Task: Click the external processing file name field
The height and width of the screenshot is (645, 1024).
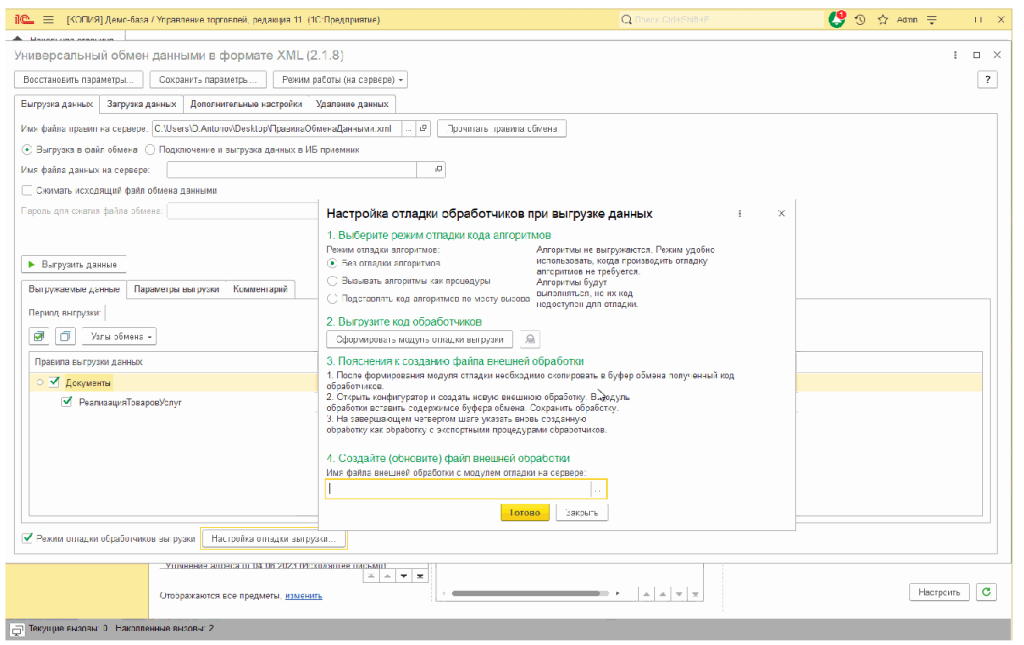Action: click(458, 489)
